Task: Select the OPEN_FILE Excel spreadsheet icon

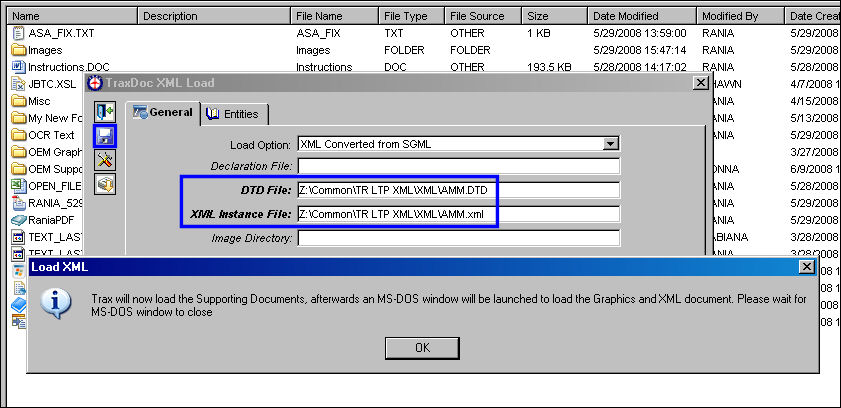Action: point(19,186)
